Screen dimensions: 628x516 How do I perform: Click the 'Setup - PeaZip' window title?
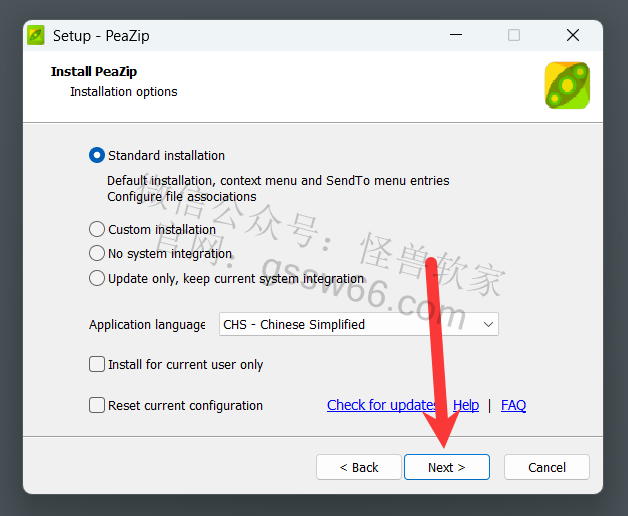coord(101,36)
